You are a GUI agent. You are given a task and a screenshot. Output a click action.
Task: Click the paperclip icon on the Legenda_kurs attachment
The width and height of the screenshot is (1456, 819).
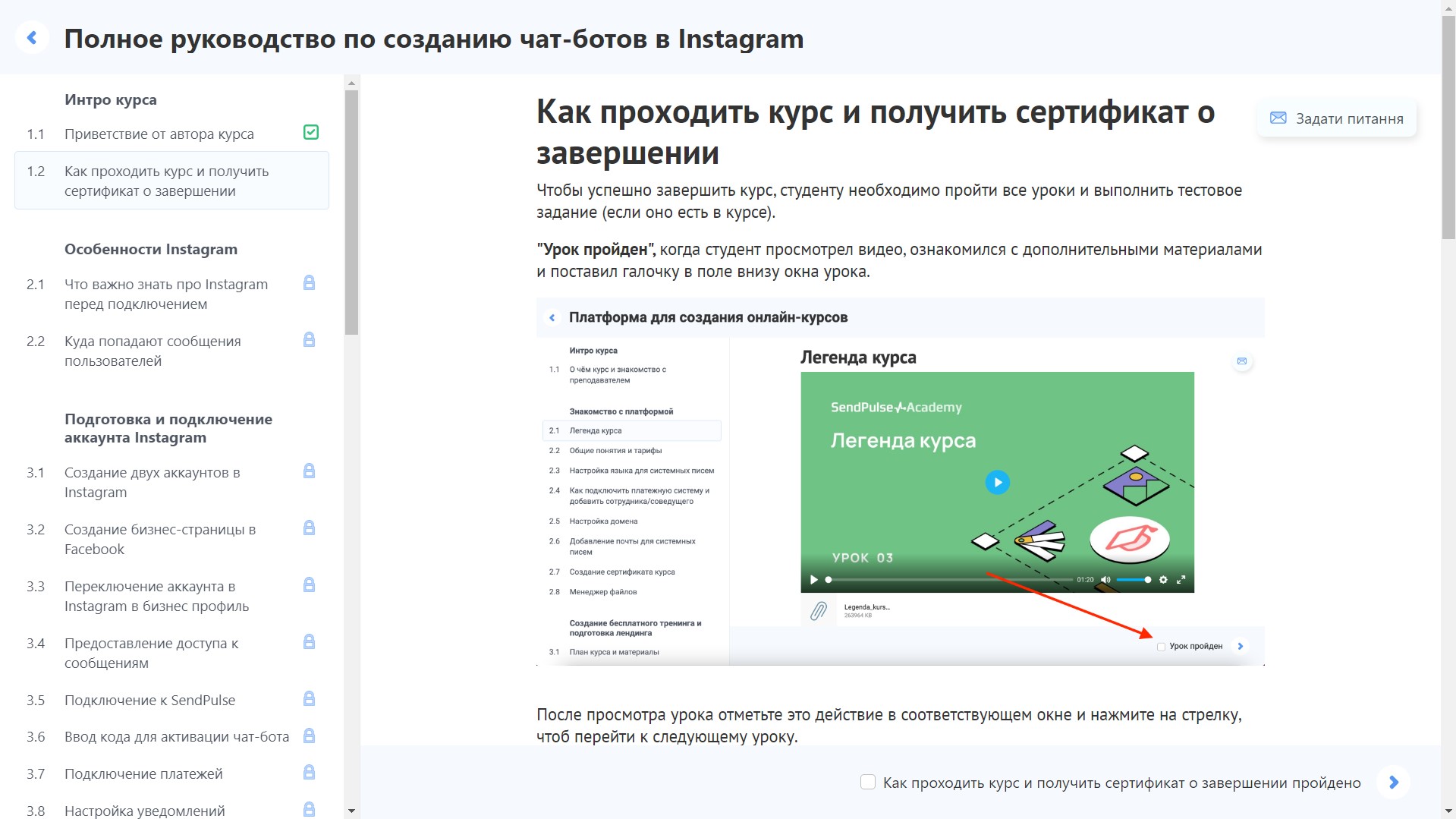819,612
